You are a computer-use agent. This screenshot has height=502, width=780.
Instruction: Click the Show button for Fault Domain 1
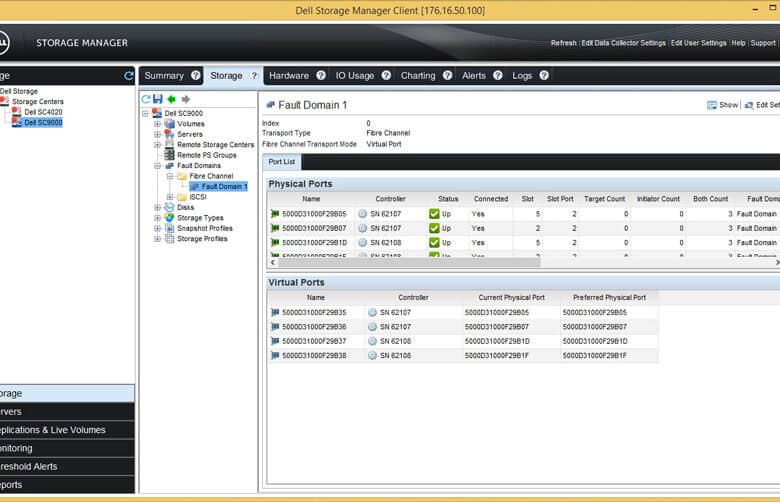(723, 105)
